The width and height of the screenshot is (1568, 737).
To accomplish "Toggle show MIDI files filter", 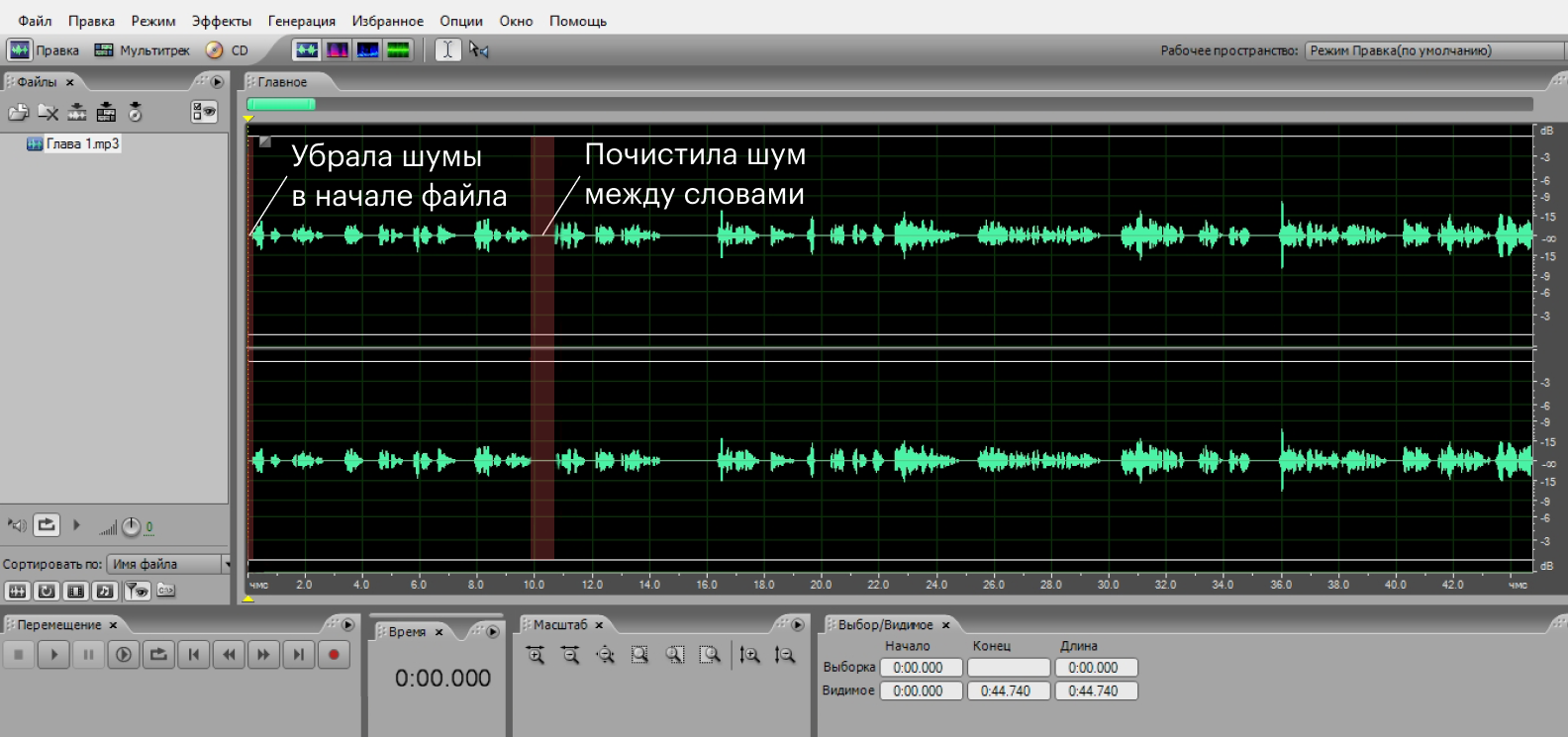I will click(x=105, y=591).
